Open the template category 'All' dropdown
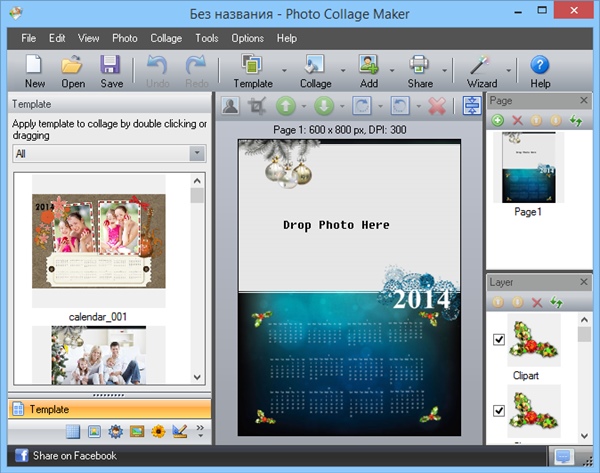Viewport: 600px width, 473px height. (197, 154)
